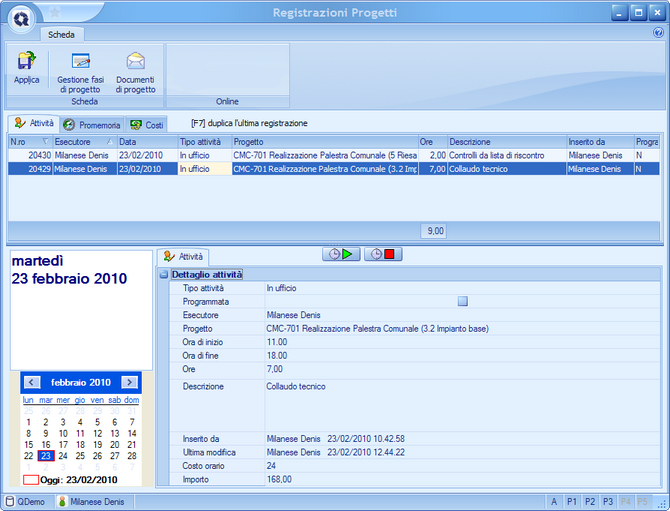Click 'Controlli da lista di riscontro' cell

(x=507, y=156)
